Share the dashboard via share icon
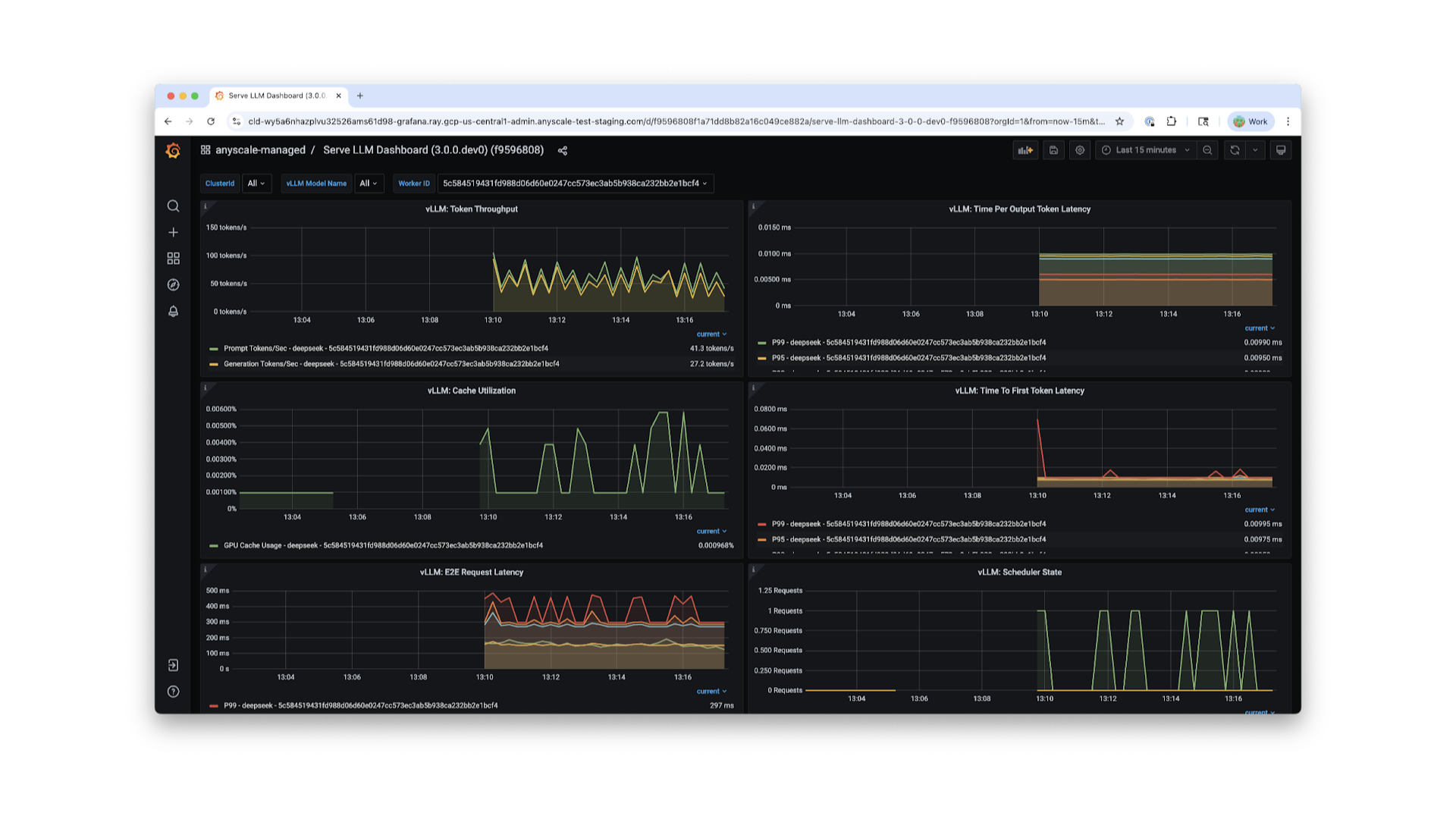 [563, 151]
